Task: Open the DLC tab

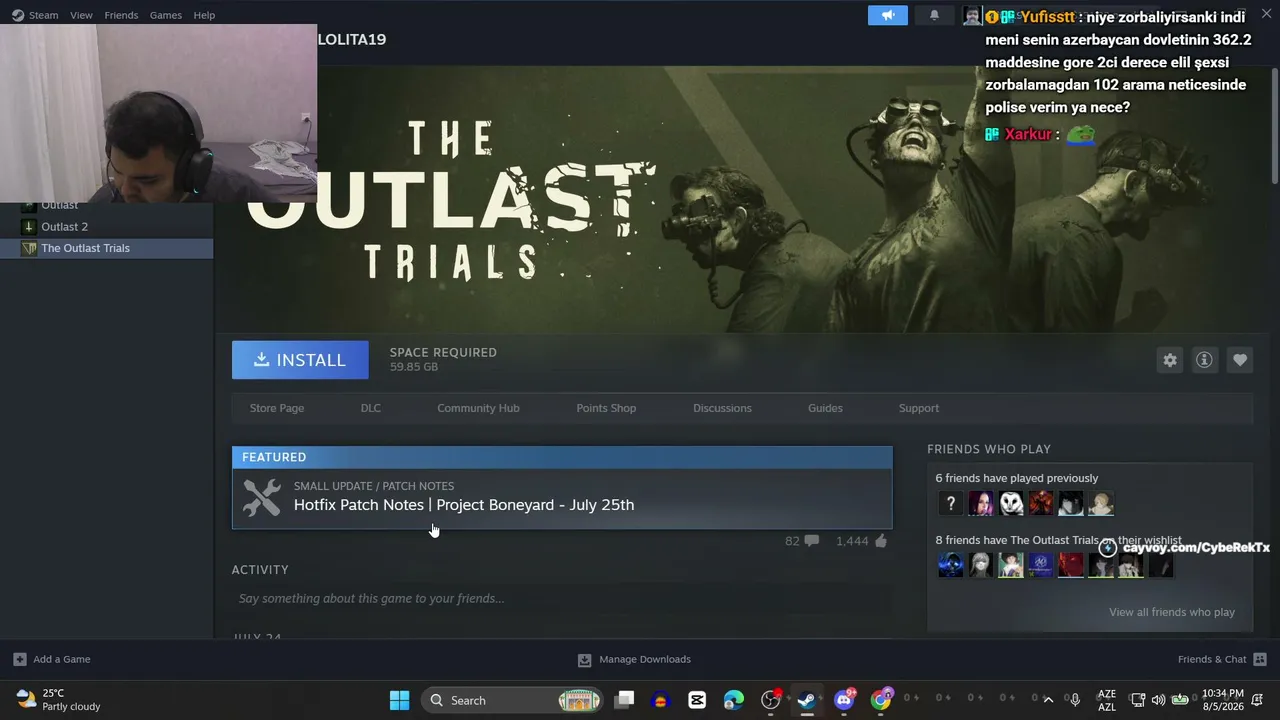Action: coord(371,408)
